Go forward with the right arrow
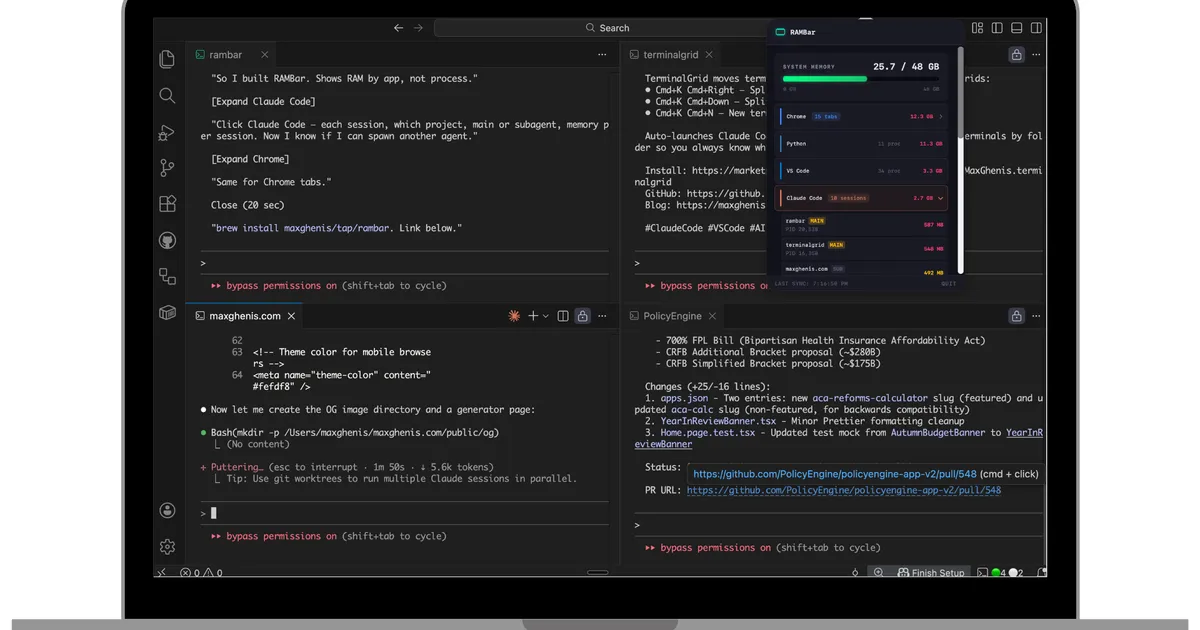Viewport: 1200px width, 630px height. [418, 28]
